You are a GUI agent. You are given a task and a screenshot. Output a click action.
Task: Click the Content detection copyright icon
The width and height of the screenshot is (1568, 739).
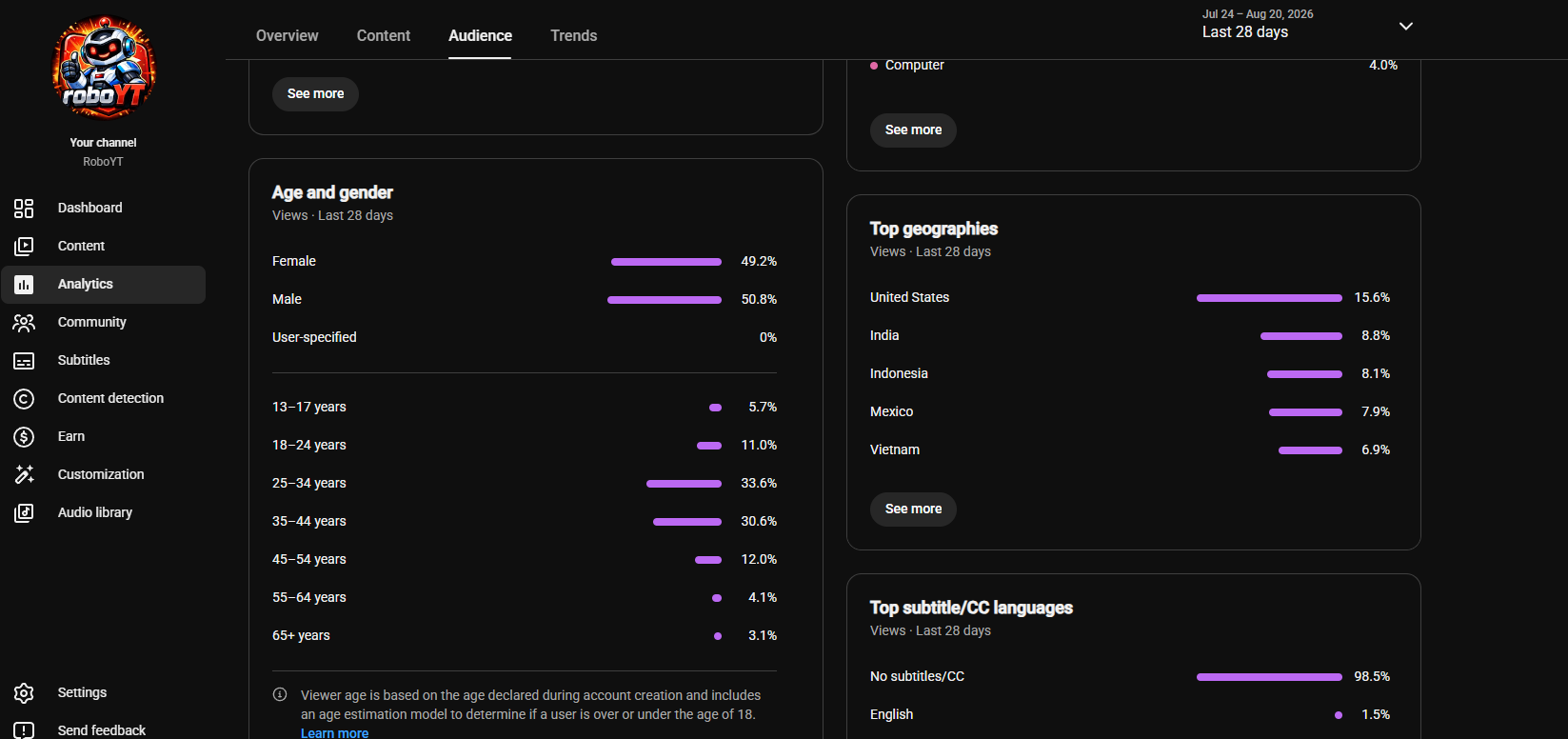(x=24, y=399)
